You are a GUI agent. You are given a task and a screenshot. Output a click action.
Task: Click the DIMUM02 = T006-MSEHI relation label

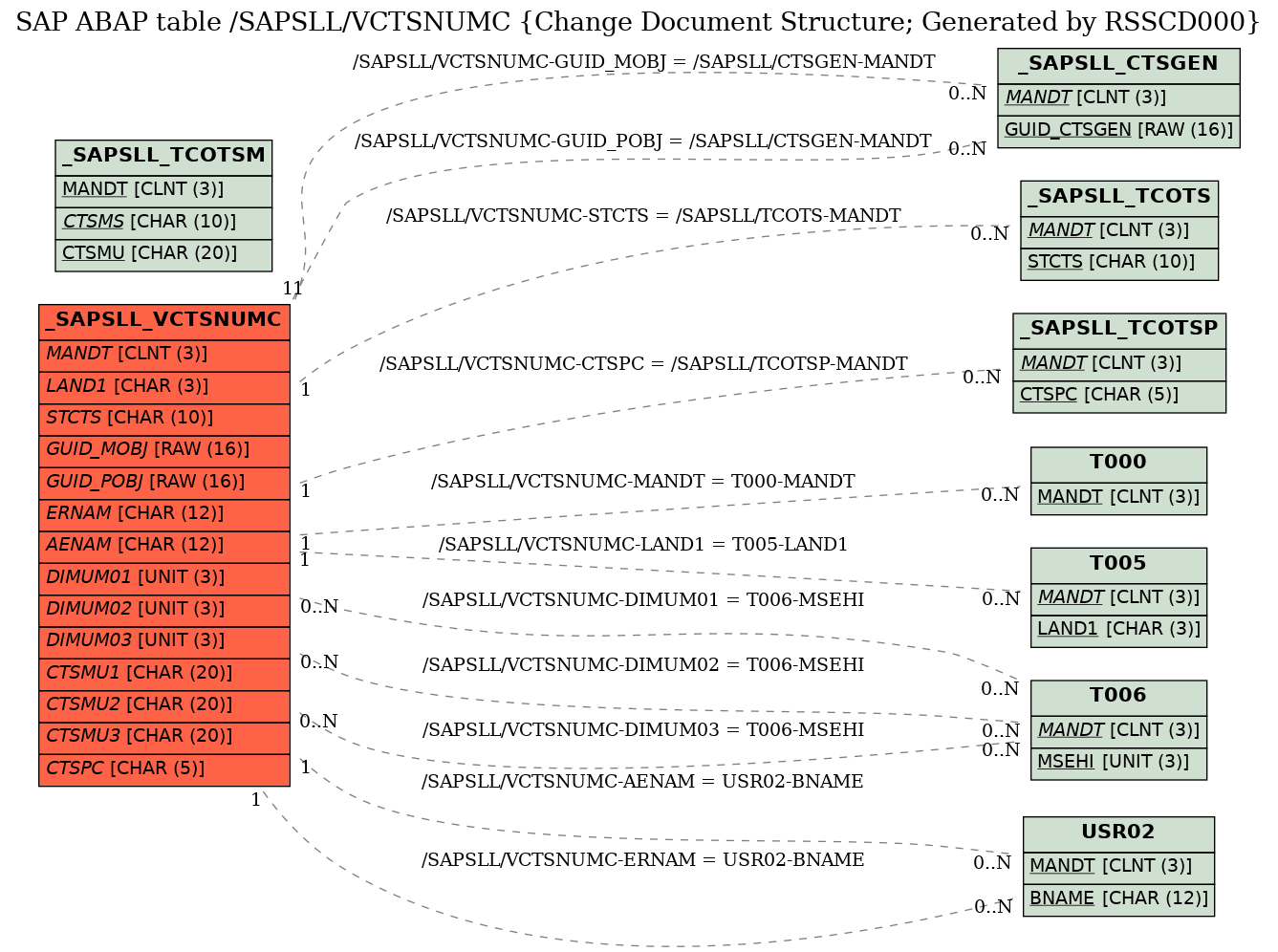pyautogui.click(x=643, y=665)
